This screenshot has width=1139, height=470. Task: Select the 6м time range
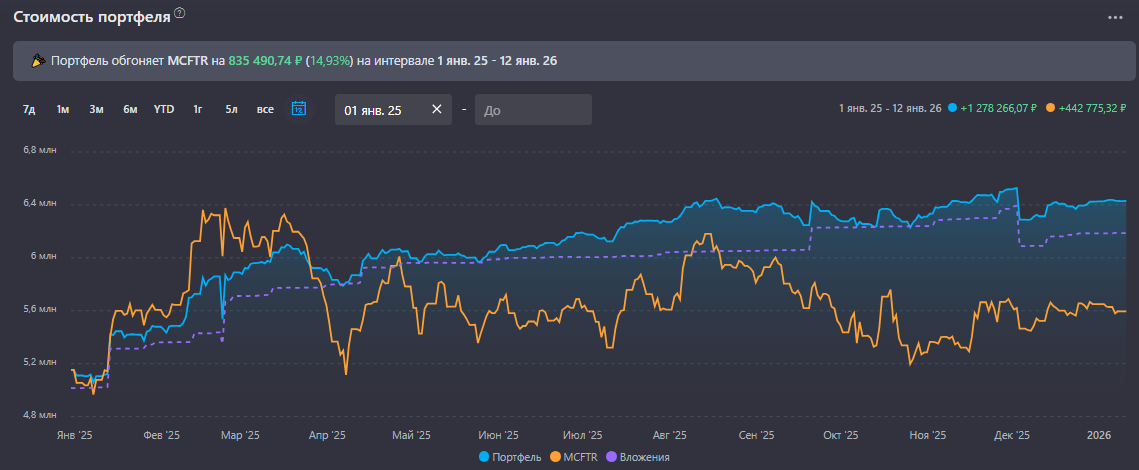[130, 110]
